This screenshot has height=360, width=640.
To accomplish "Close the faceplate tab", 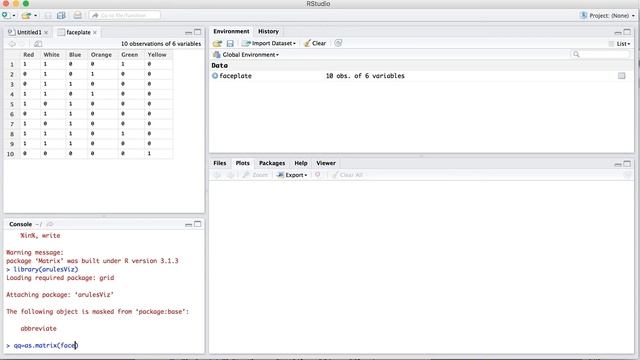I will pyautogui.click(x=95, y=32).
